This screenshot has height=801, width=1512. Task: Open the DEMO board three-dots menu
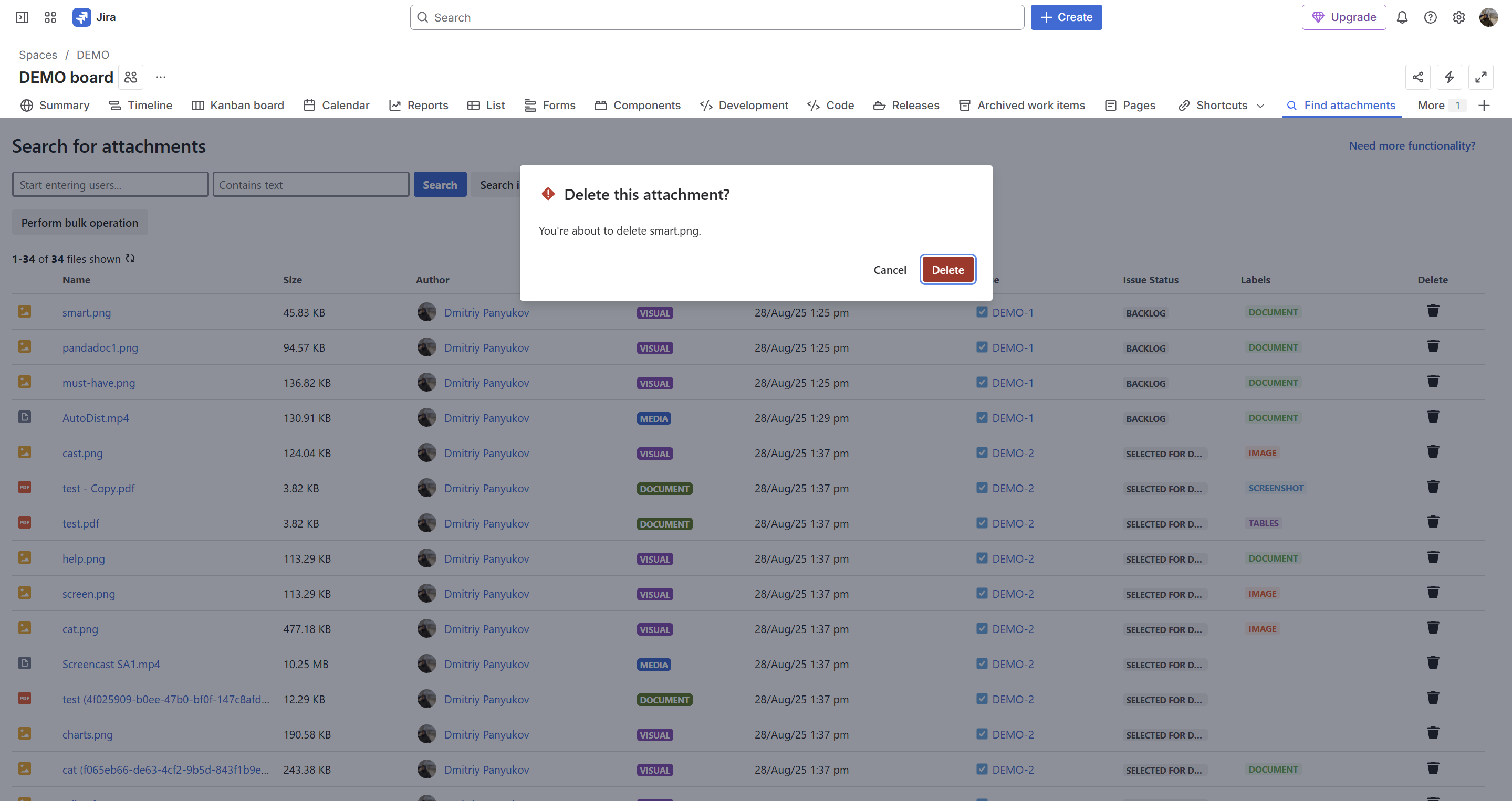click(160, 77)
